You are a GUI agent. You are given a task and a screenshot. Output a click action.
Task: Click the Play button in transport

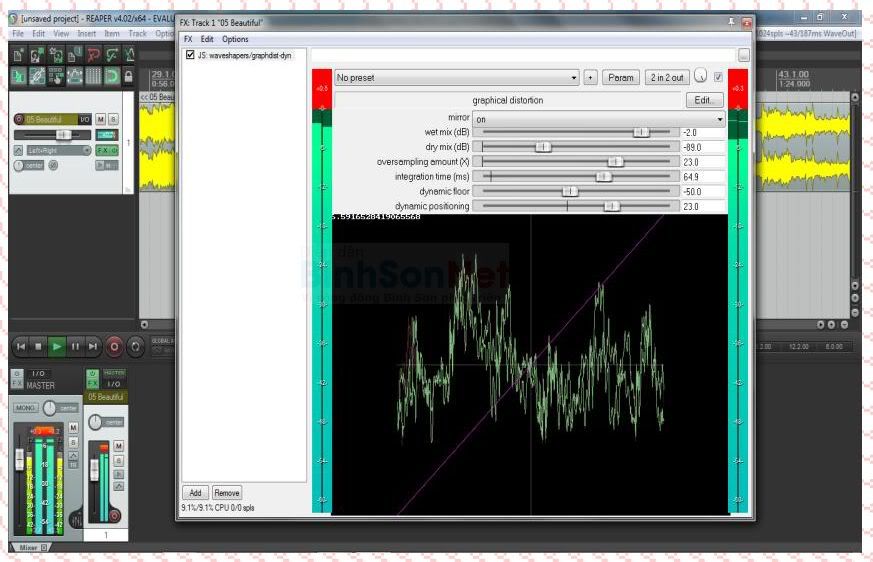point(57,346)
